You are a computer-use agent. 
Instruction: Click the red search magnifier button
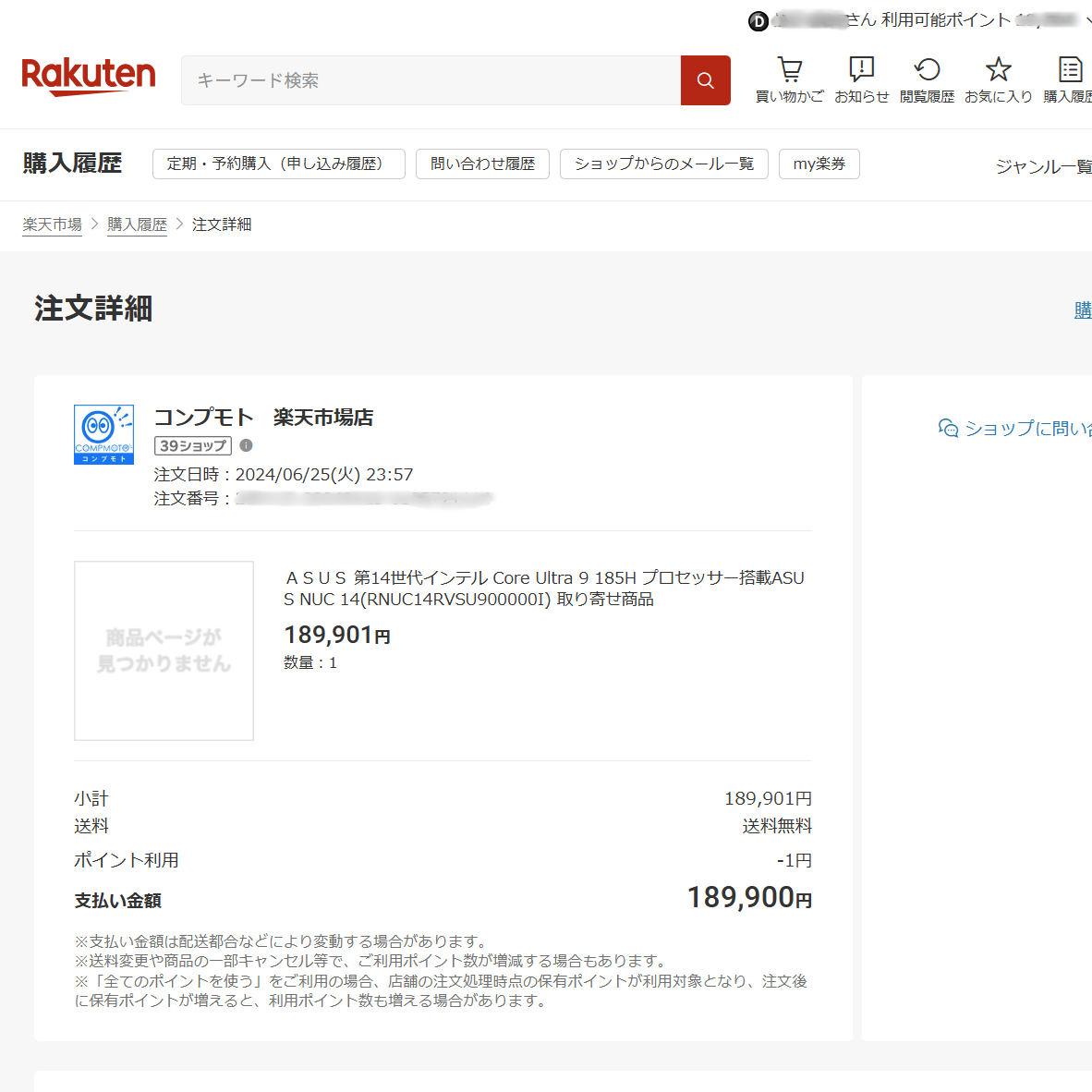(706, 80)
